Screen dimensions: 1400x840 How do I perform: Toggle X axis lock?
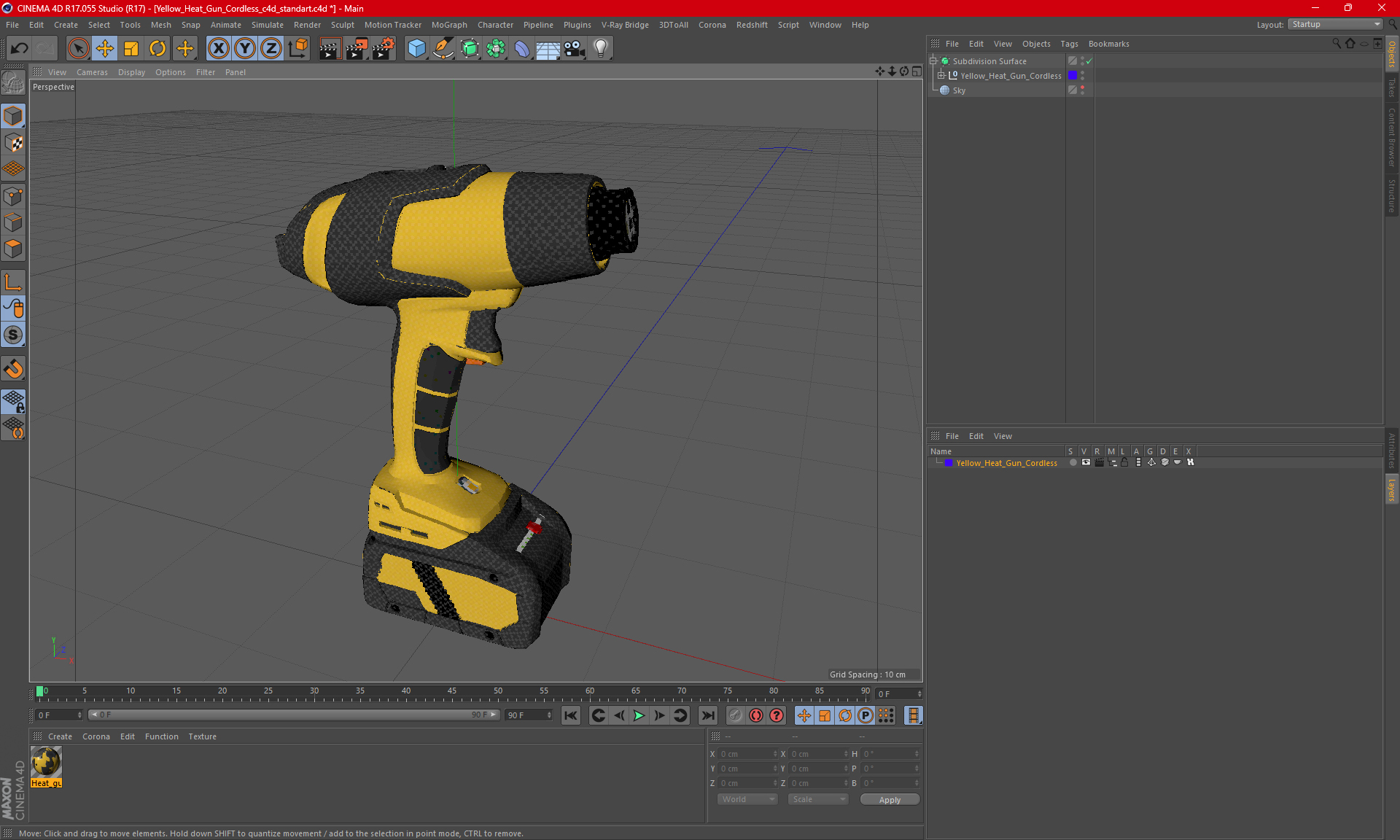(218, 48)
